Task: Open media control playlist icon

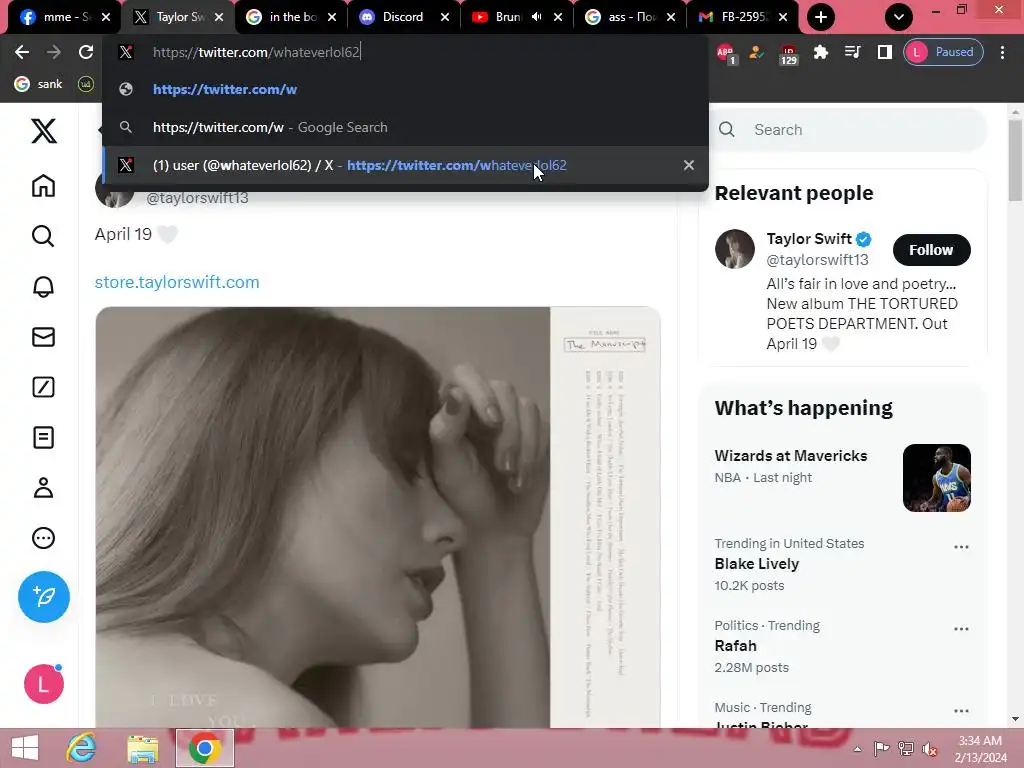Action: [x=853, y=52]
